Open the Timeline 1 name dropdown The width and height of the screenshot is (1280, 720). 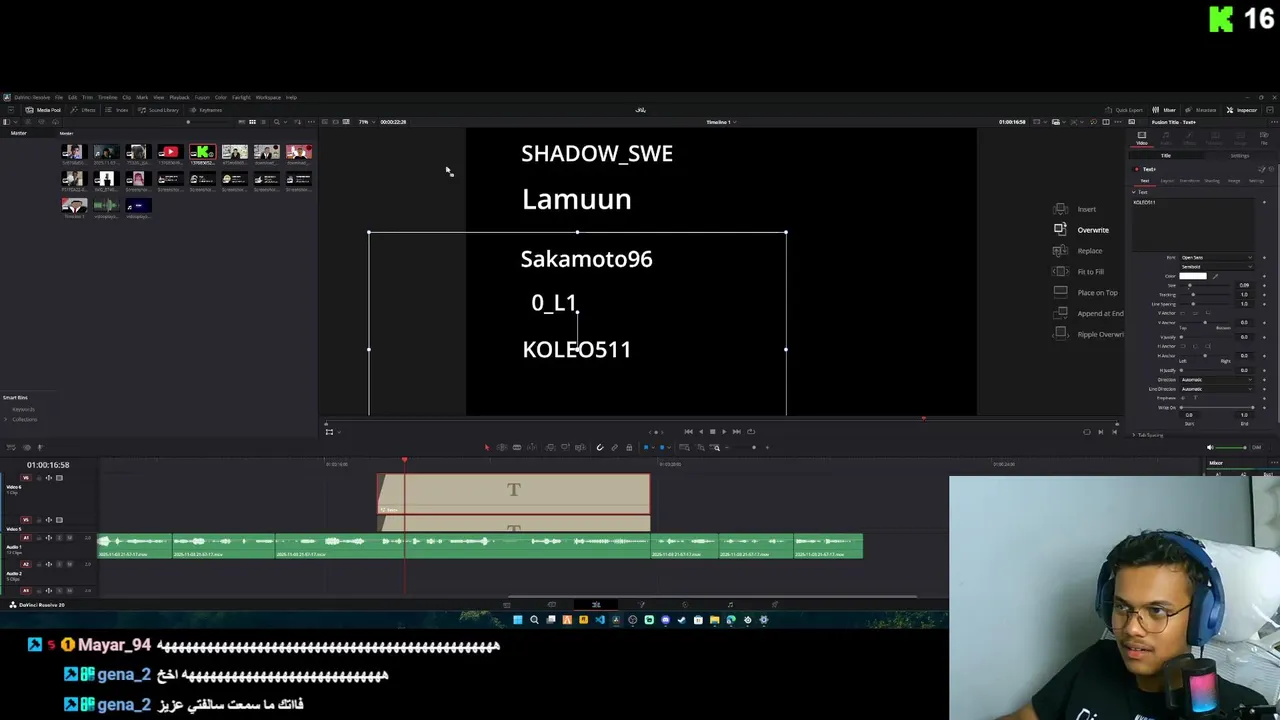coord(721,122)
